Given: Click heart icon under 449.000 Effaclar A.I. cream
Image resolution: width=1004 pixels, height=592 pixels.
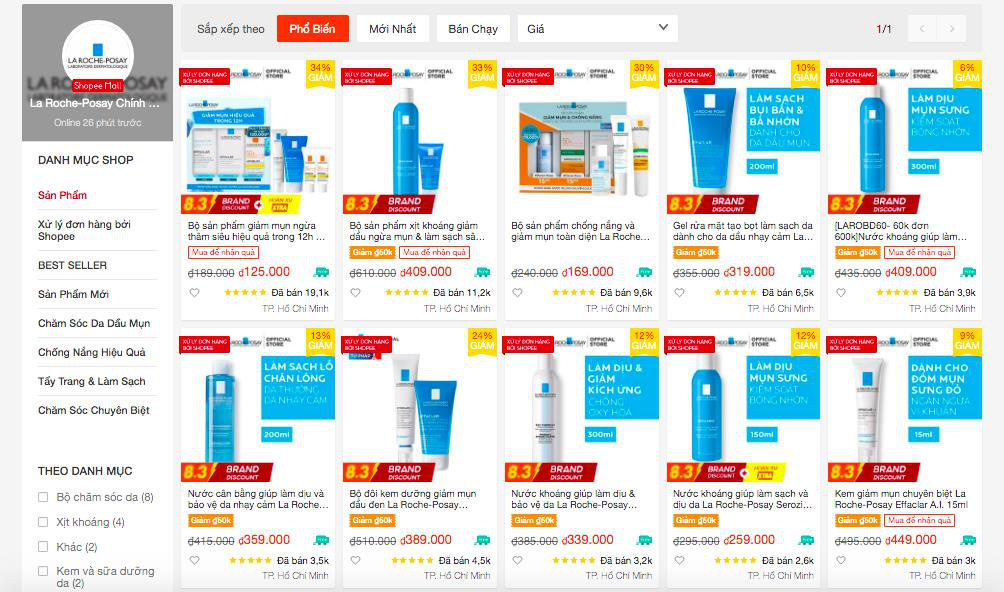Looking at the screenshot, I should pyautogui.click(x=841, y=560).
